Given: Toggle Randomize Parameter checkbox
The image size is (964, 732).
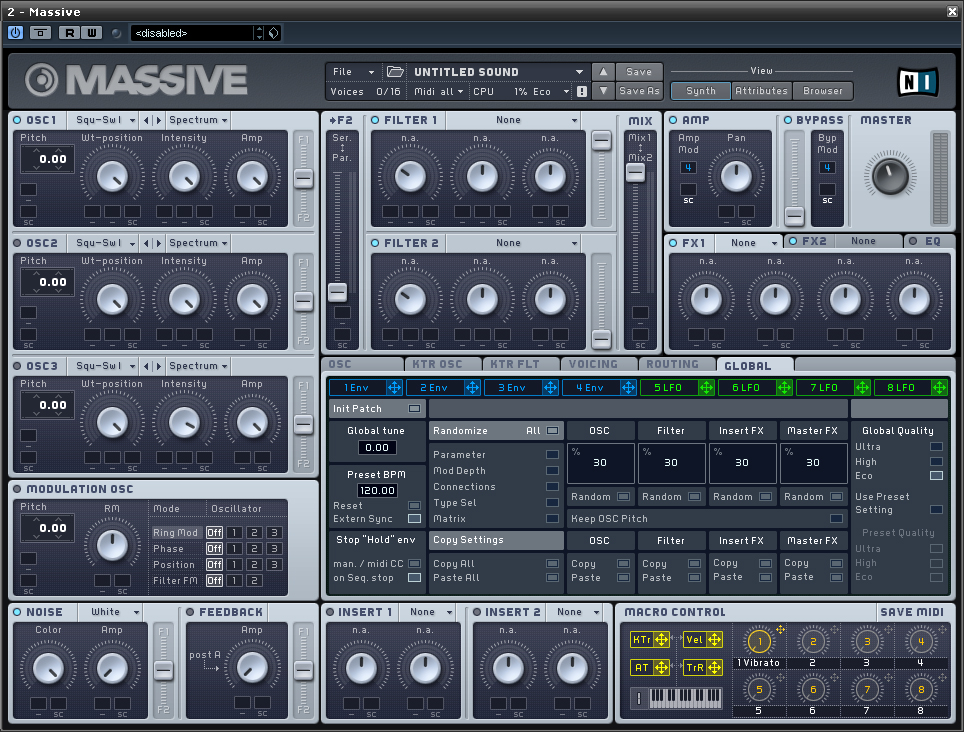Looking at the screenshot, I should pos(552,455).
